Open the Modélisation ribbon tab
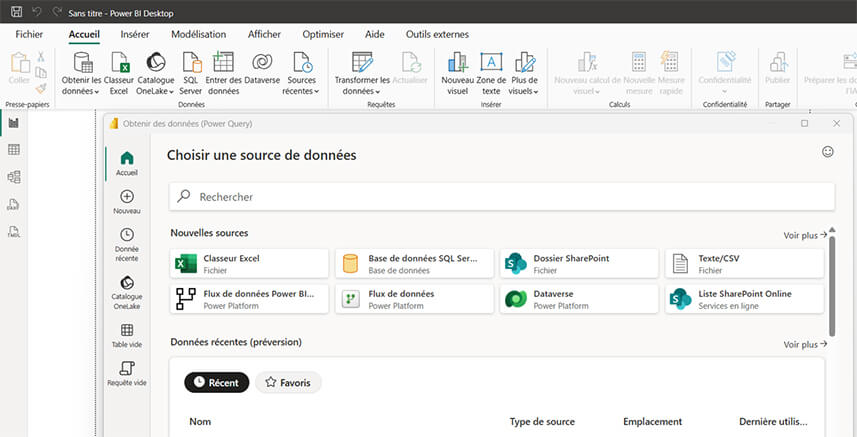Screen dimensions: 857x437 (x=198, y=34)
